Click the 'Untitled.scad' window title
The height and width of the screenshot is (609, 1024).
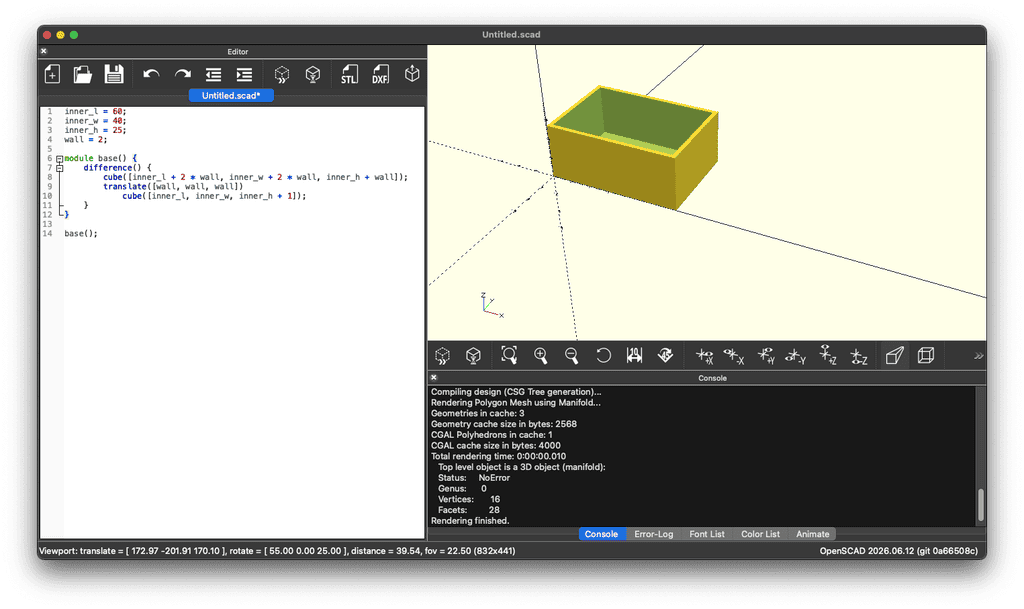[x=511, y=35]
